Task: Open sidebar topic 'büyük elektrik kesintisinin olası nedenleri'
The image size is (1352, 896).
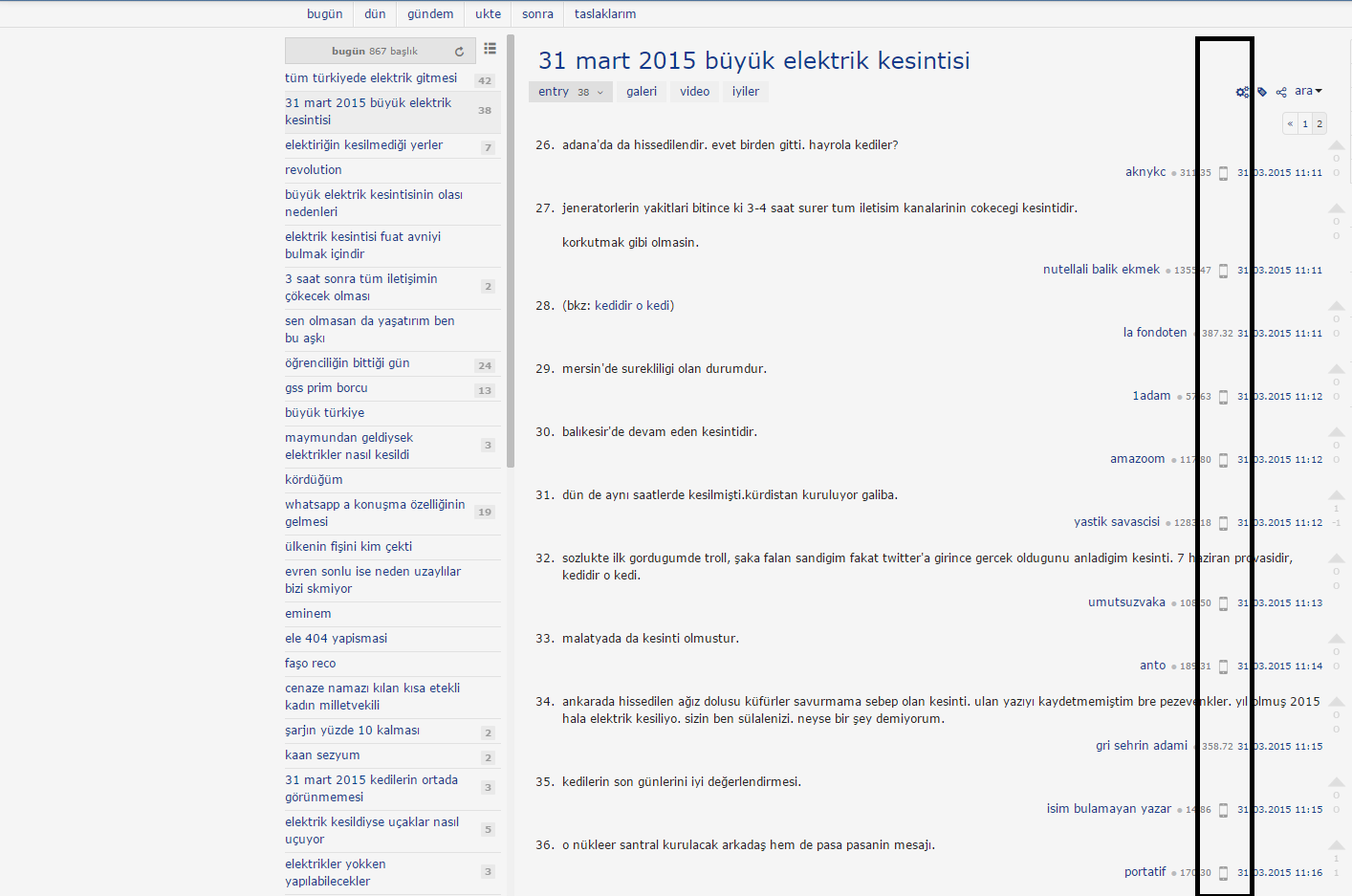Action: pos(374,204)
